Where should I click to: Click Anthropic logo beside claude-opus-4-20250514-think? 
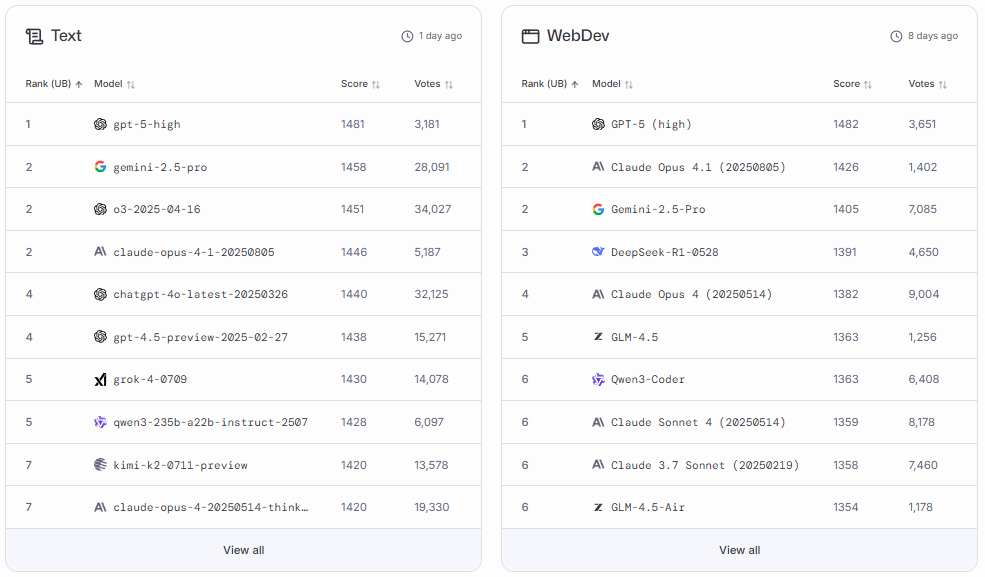(101, 507)
